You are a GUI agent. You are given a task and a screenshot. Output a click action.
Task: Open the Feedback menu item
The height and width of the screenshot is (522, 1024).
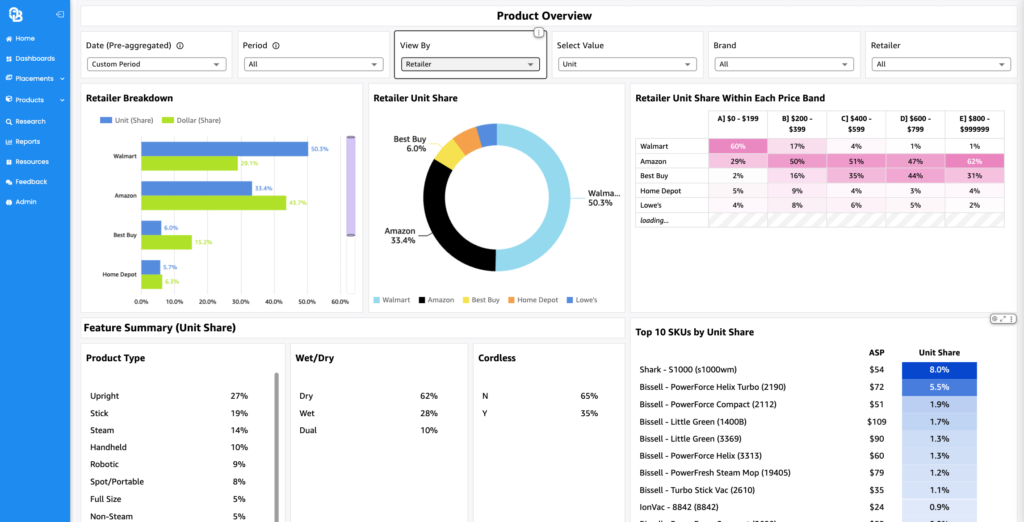tap(31, 182)
